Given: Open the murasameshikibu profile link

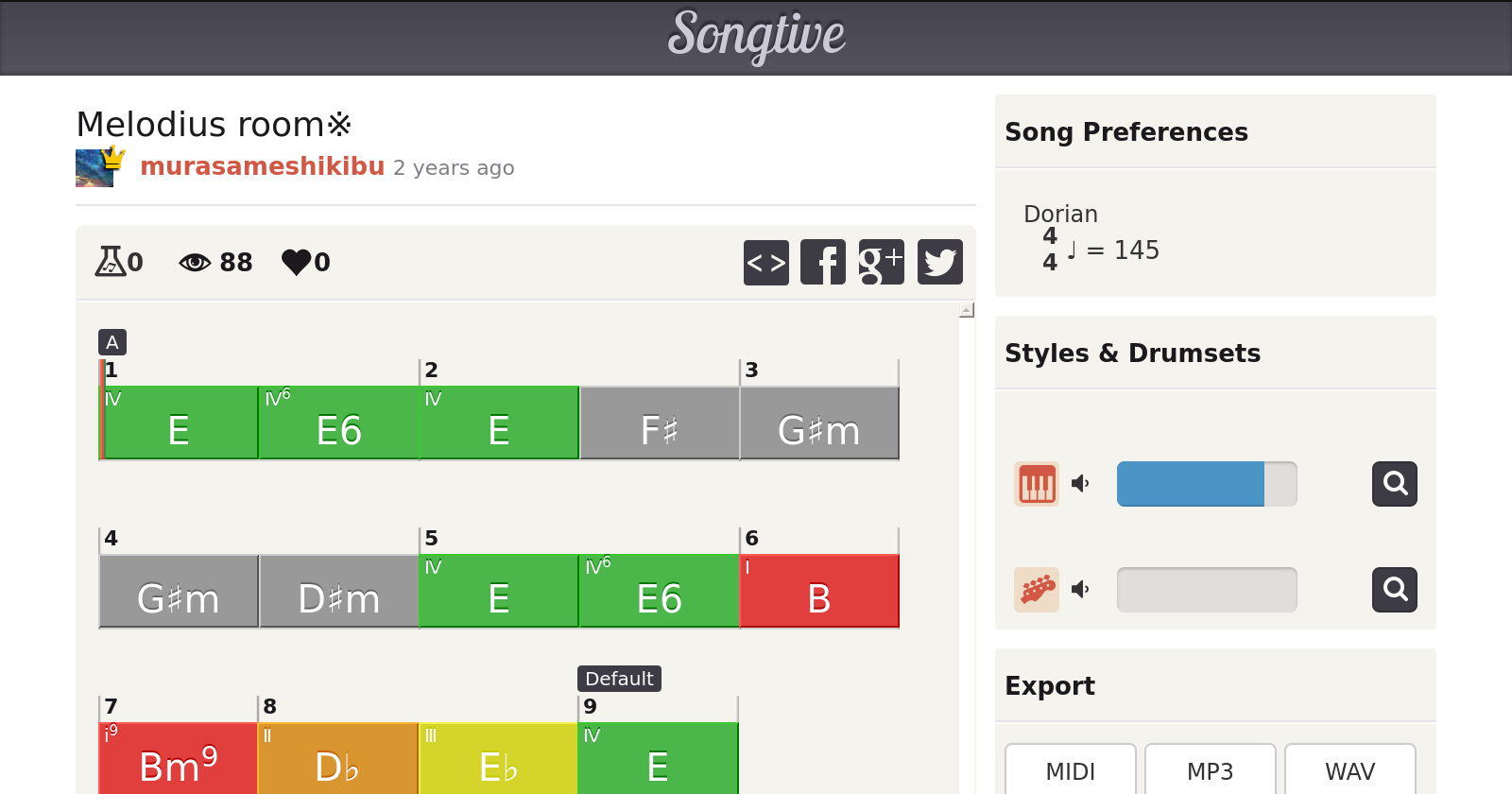Looking at the screenshot, I should click(x=262, y=166).
